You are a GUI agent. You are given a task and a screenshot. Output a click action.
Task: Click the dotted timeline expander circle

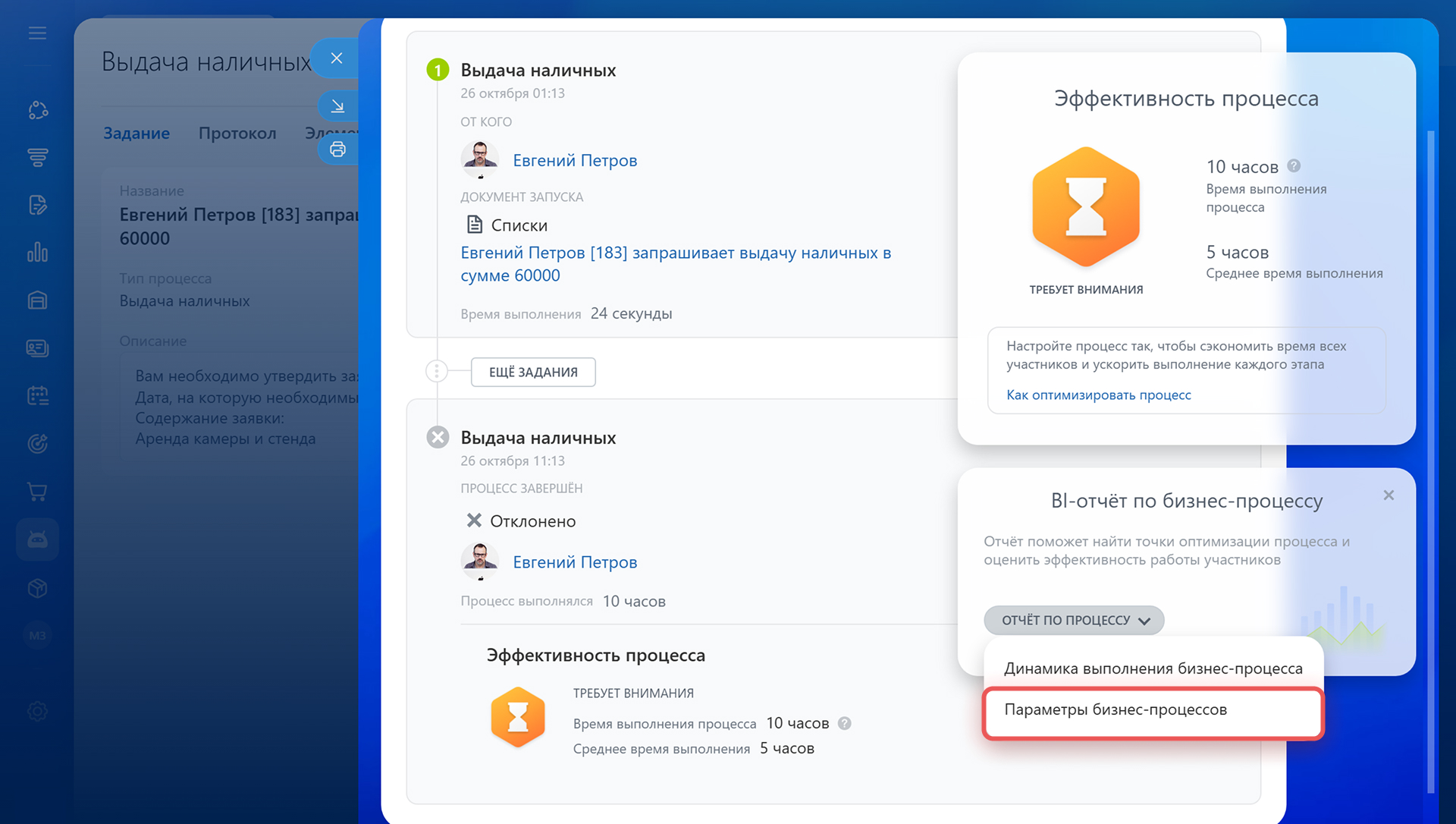point(437,371)
